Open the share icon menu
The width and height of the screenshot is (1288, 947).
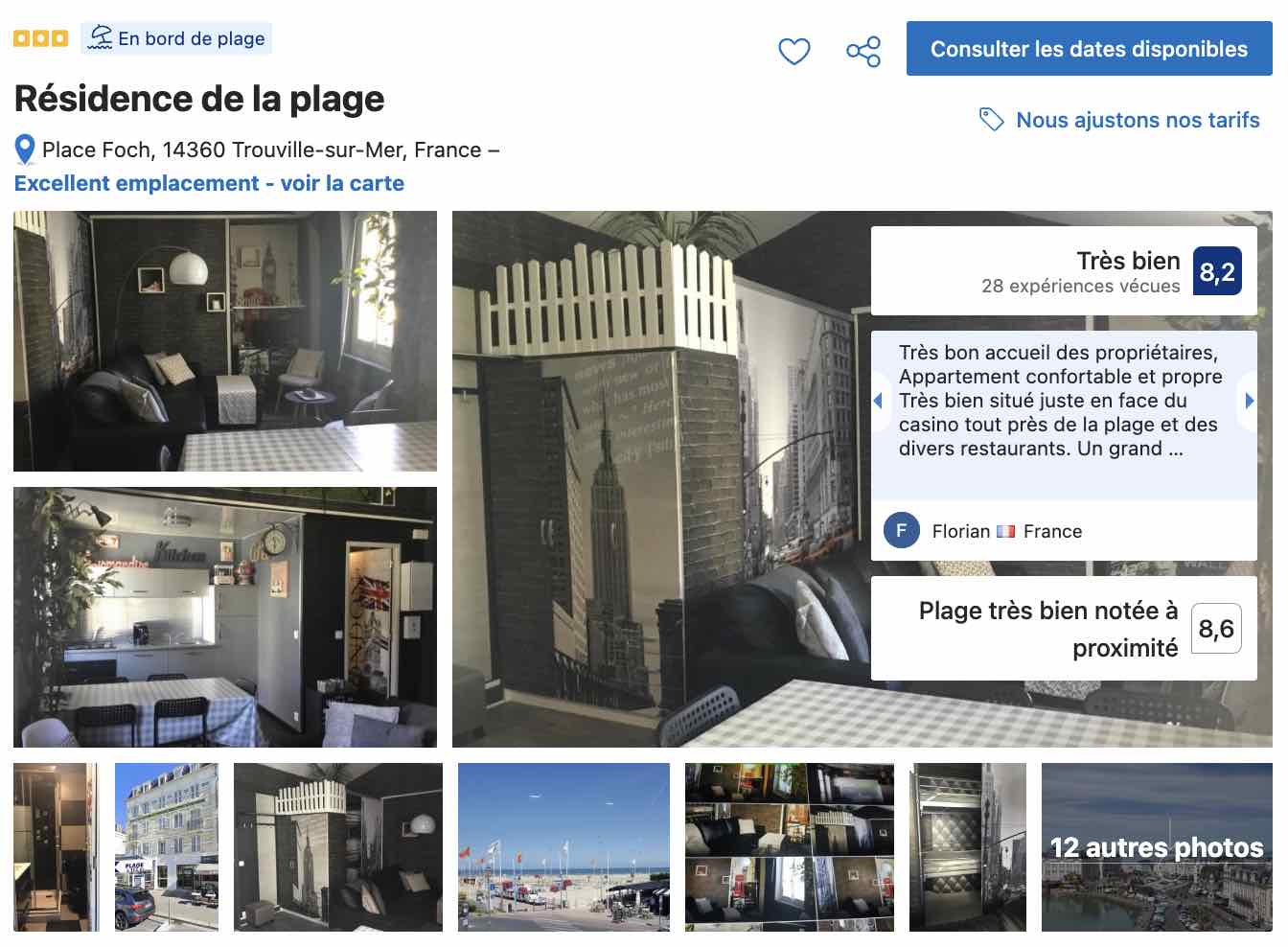tap(863, 51)
